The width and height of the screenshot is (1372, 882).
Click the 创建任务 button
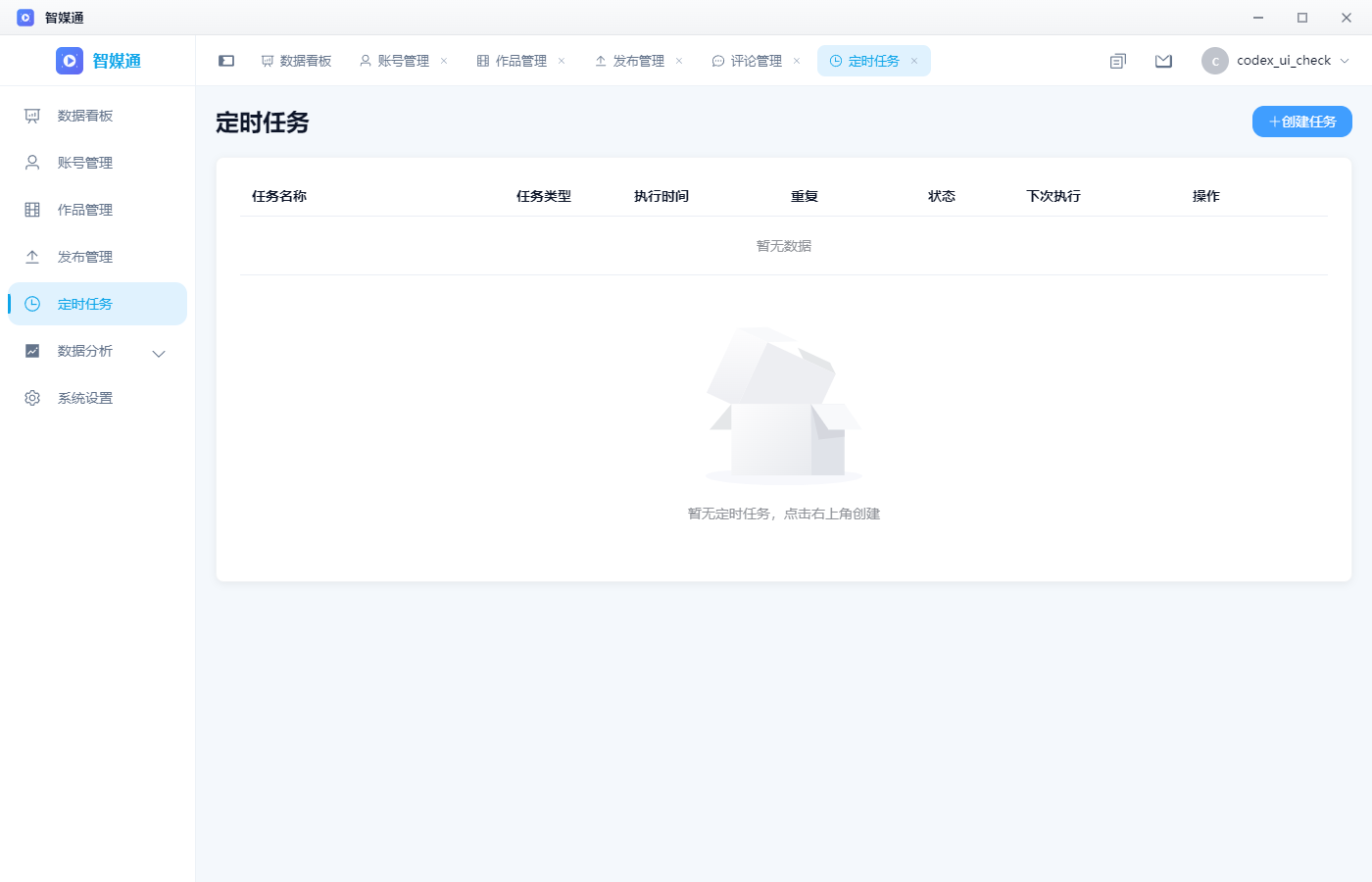[x=1302, y=122]
